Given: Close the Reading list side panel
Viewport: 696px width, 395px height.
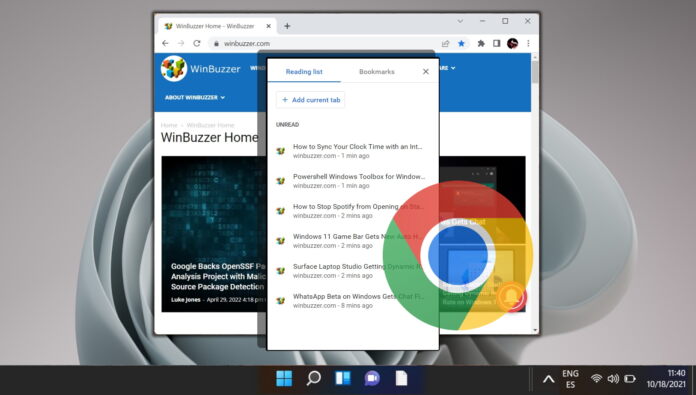Looking at the screenshot, I should pos(426,71).
